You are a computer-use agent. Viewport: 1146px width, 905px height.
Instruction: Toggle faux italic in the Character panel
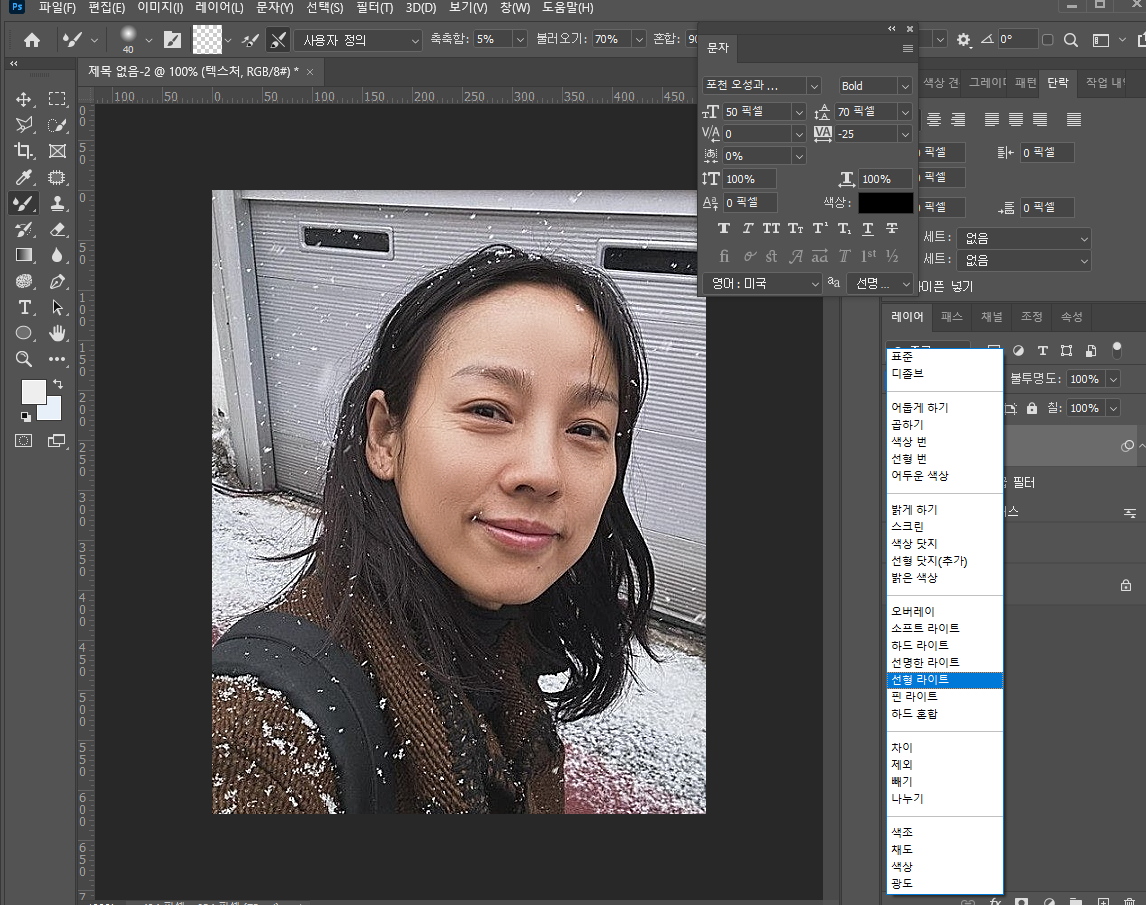(x=746, y=228)
